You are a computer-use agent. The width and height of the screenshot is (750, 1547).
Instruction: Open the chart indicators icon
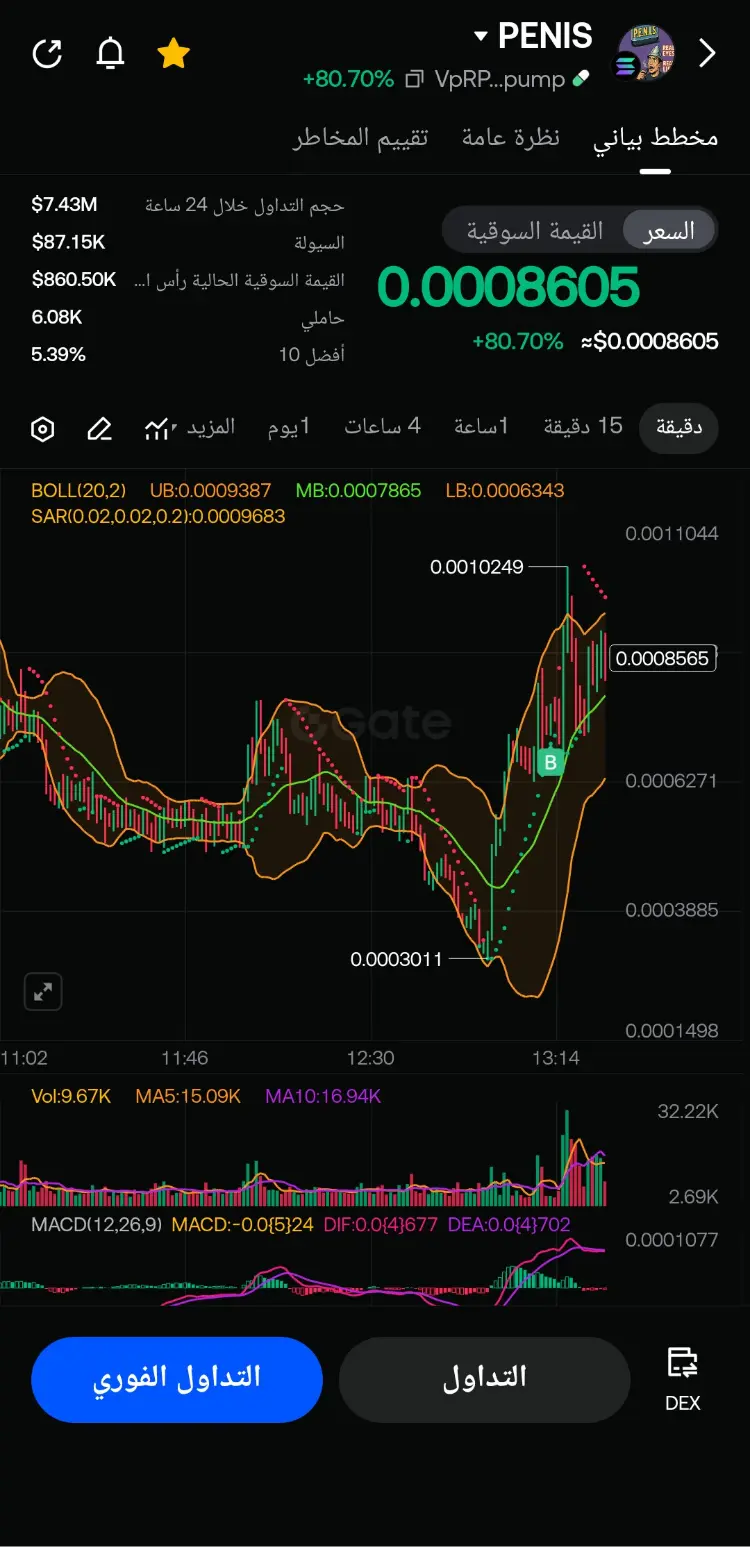pos(158,429)
